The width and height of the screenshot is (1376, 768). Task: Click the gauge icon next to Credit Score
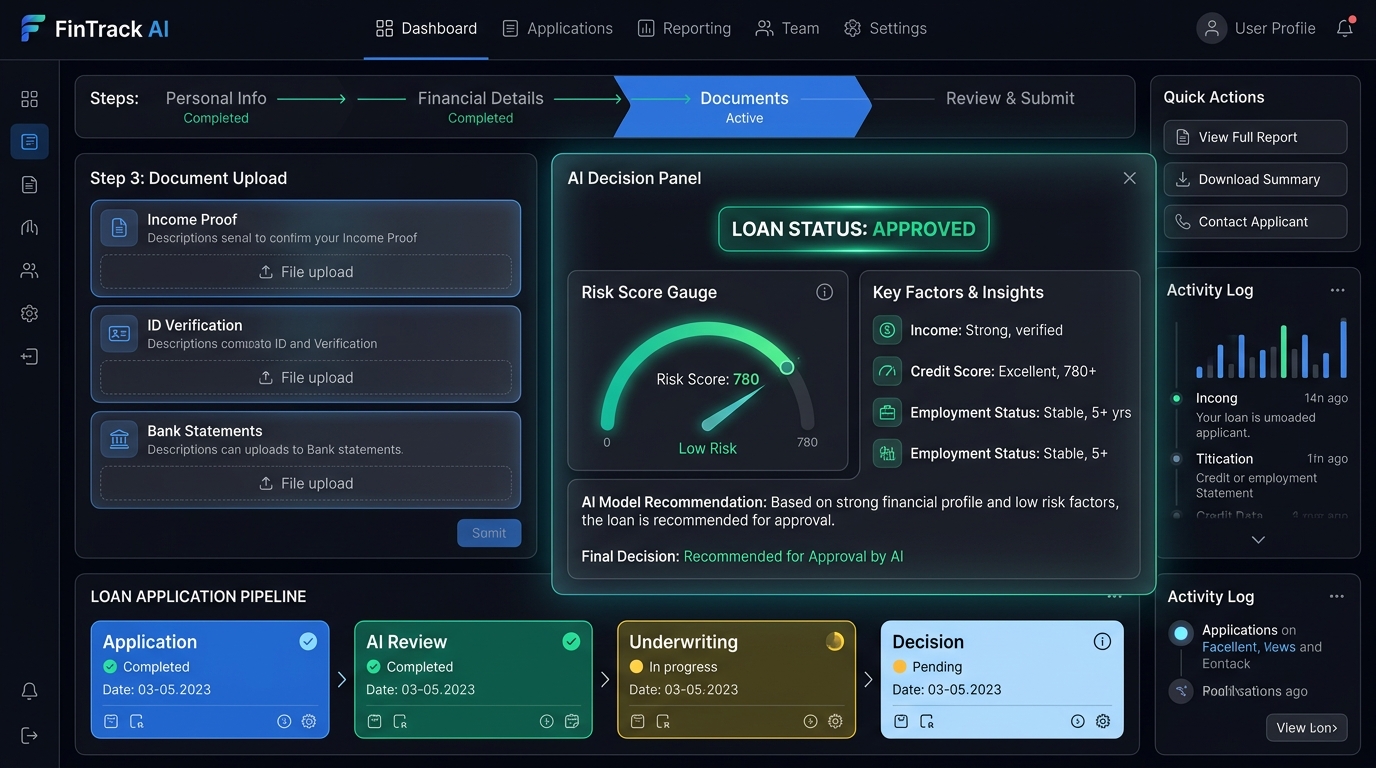[x=887, y=371]
